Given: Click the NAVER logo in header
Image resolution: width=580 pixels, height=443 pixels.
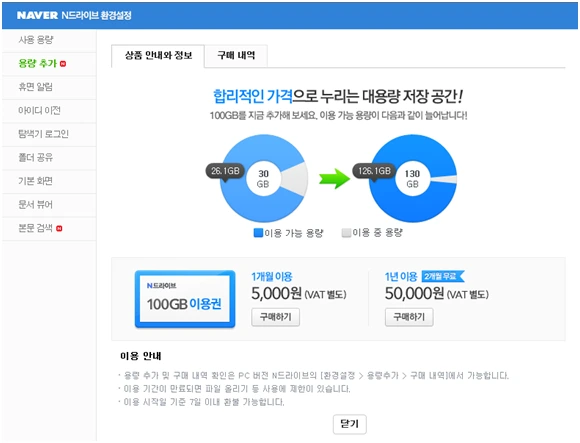Looking at the screenshot, I should click(37, 15).
